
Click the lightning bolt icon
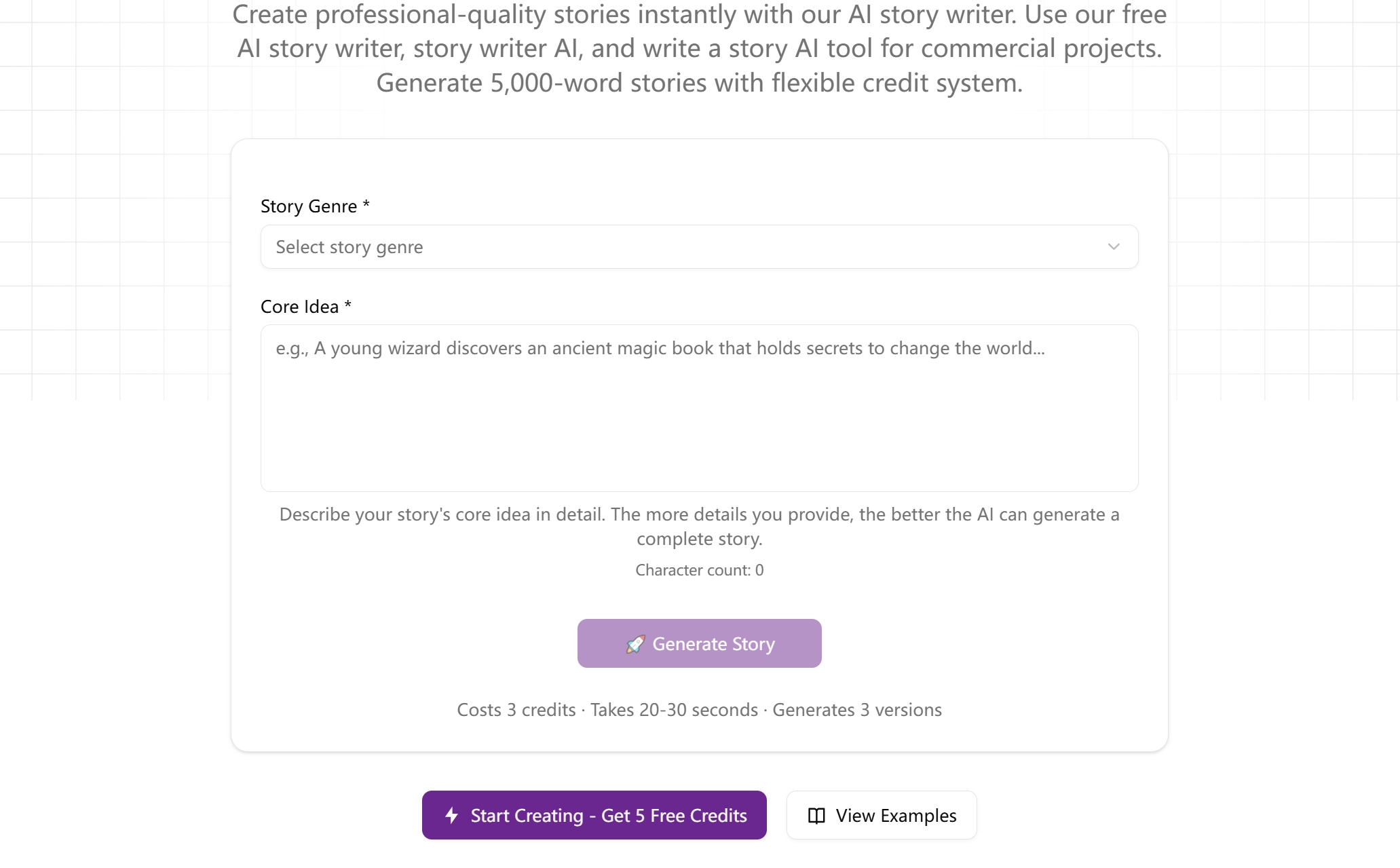451,815
